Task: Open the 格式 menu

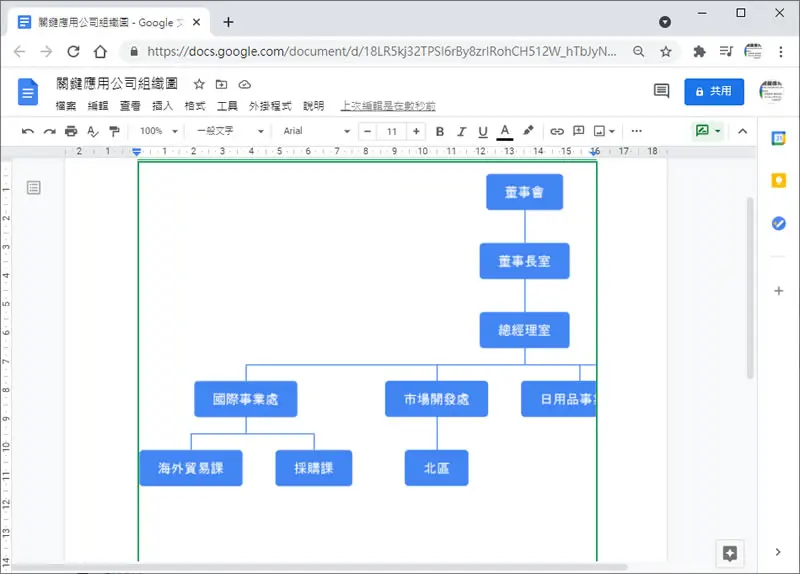Action: (194, 106)
